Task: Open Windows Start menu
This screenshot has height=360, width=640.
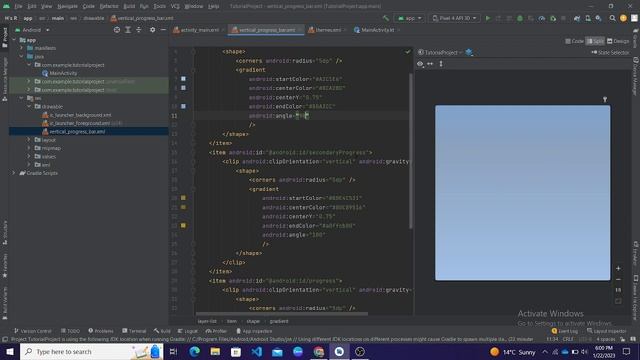Action: click(9, 351)
